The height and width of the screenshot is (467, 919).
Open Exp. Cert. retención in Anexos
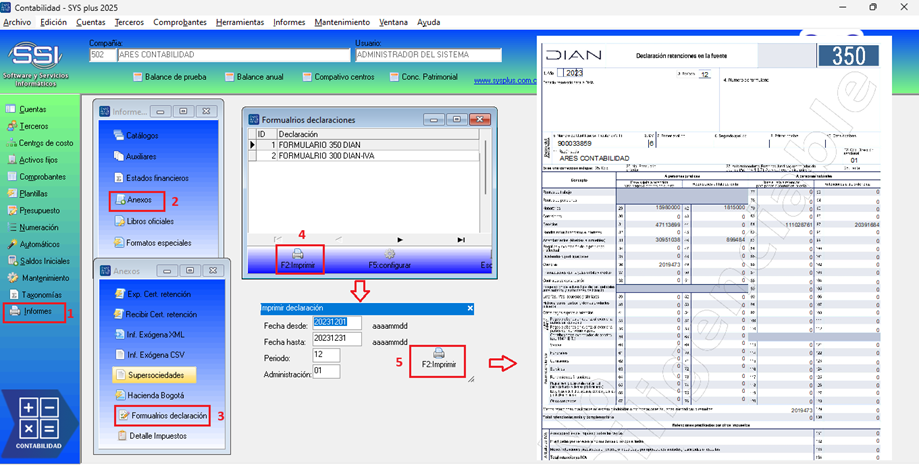pyautogui.click(x=152, y=294)
